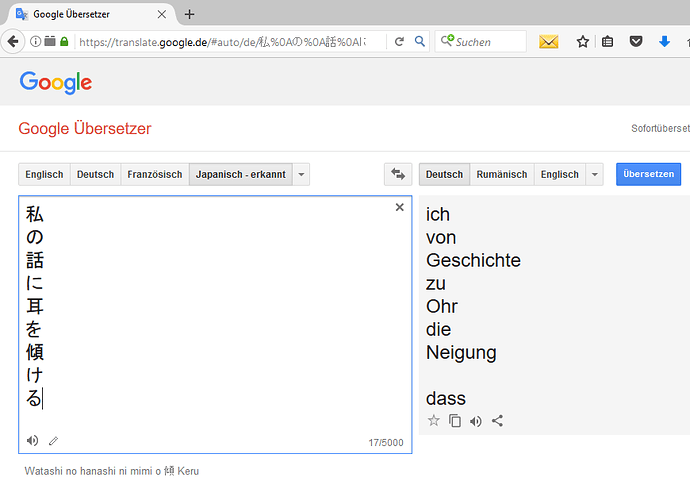
Task: Select Deutsch as target language
Action: 444,174
